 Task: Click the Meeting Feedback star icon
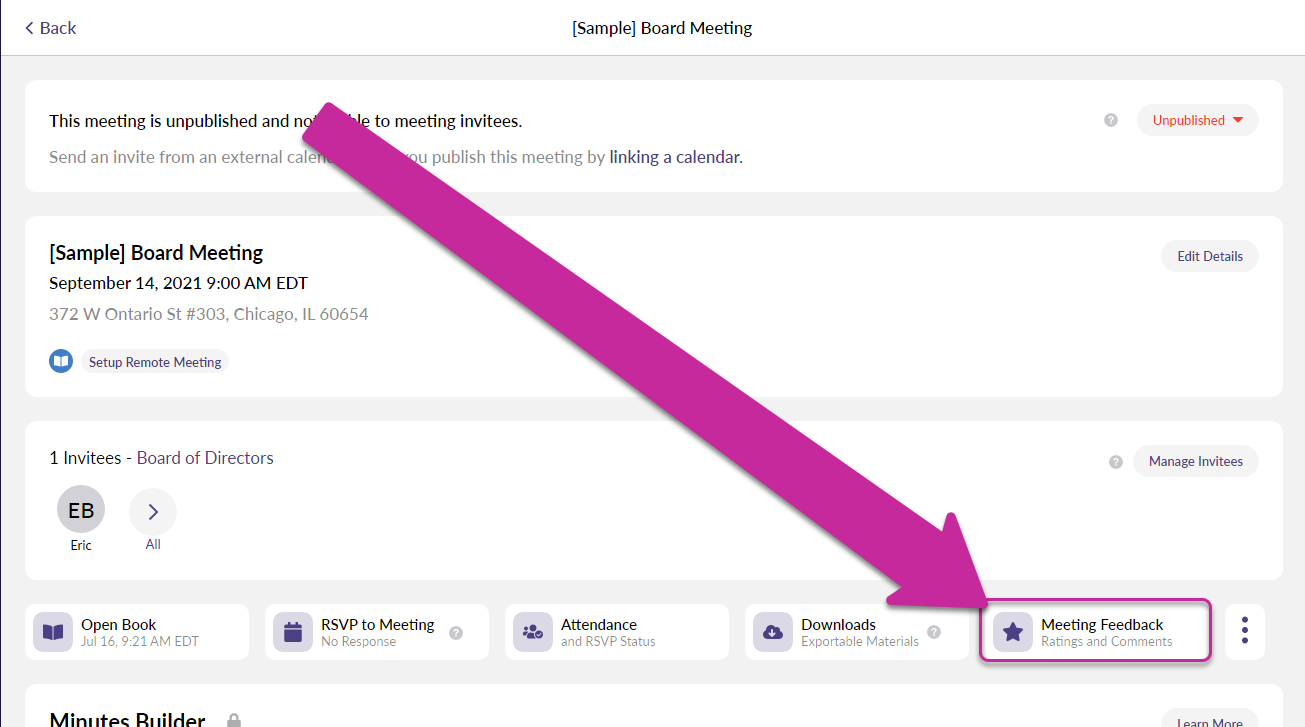click(1013, 632)
